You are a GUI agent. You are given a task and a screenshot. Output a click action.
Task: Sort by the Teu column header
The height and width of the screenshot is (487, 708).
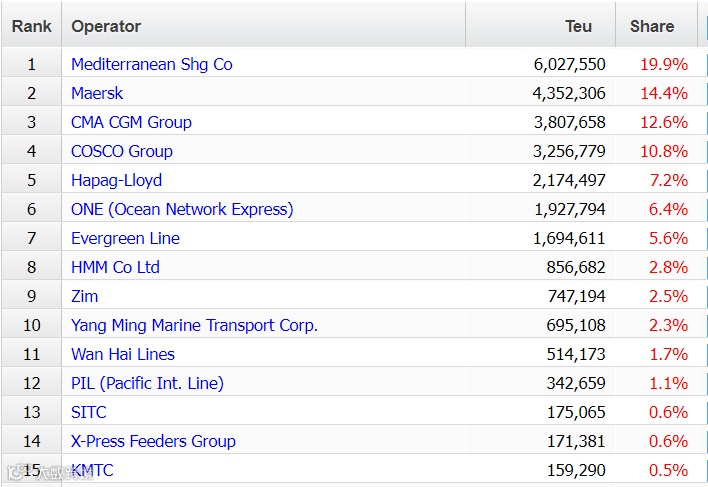point(578,26)
